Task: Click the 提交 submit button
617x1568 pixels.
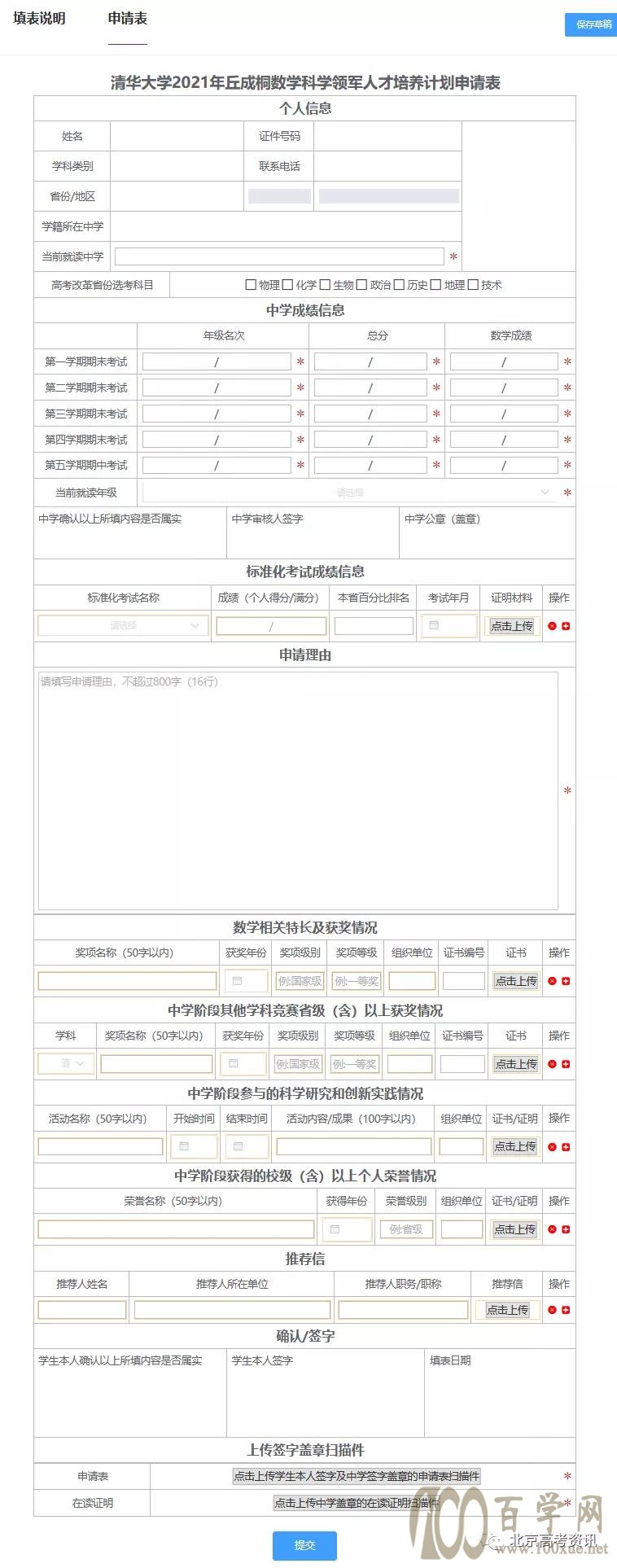Action: 304,1545
